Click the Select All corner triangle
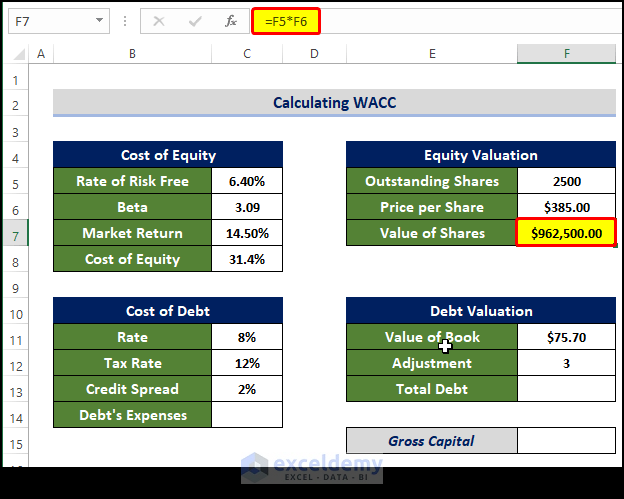 [19, 54]
